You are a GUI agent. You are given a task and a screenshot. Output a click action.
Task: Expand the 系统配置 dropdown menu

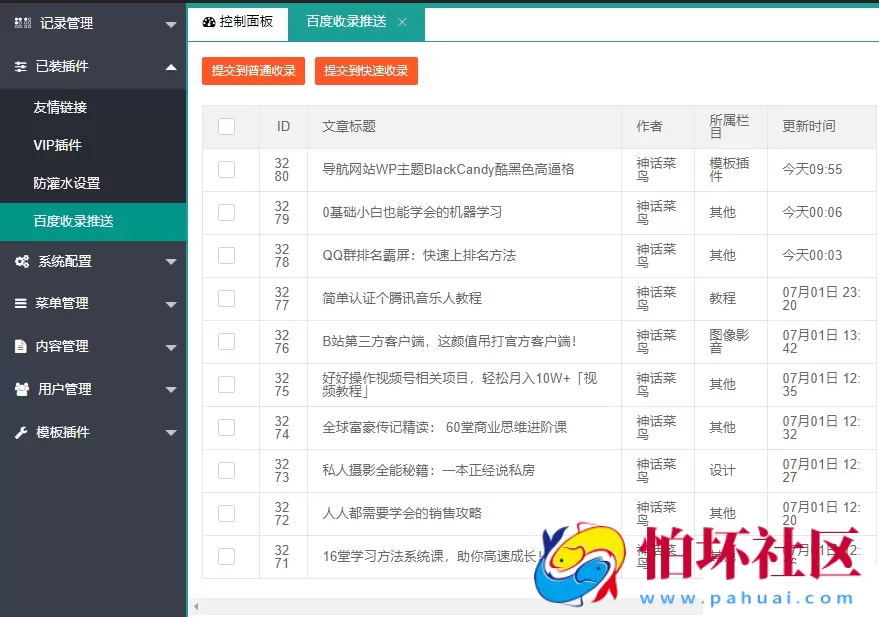click(170, 261)
